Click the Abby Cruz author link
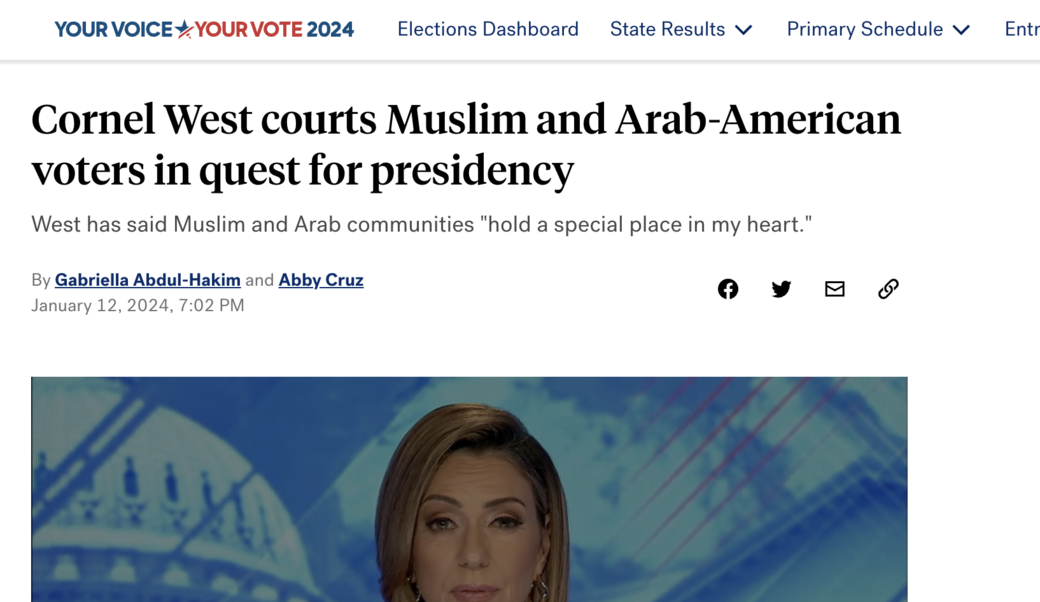1040x602 pixels. tap(320, 280)
